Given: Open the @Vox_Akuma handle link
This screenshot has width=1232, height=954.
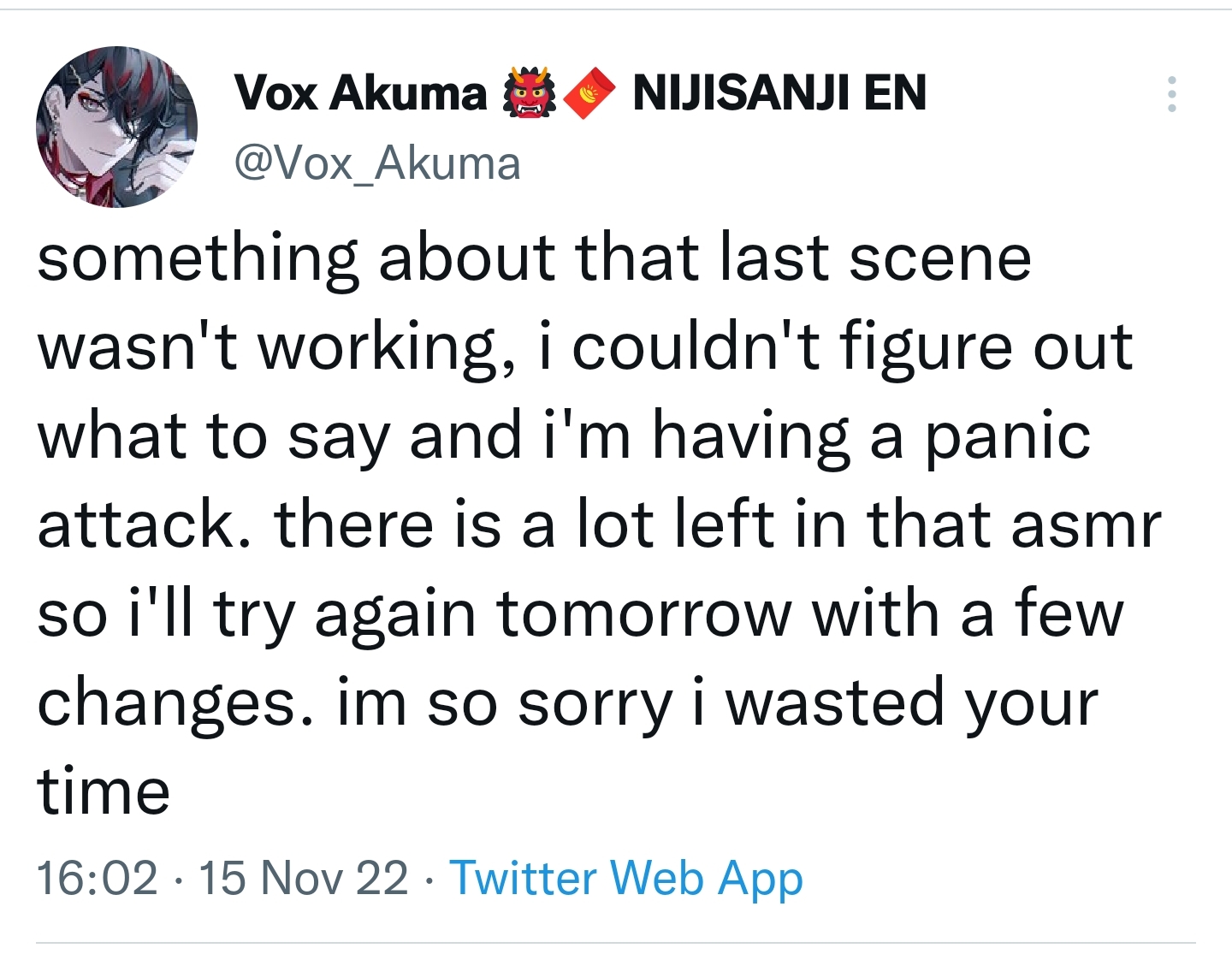Looking at the screenshot, I should [x=377, y=163].
